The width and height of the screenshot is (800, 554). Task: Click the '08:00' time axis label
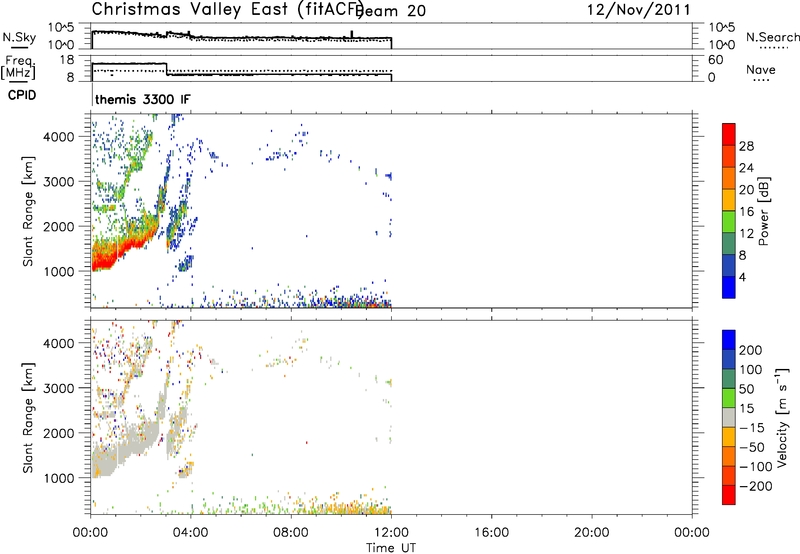point(291,533)
